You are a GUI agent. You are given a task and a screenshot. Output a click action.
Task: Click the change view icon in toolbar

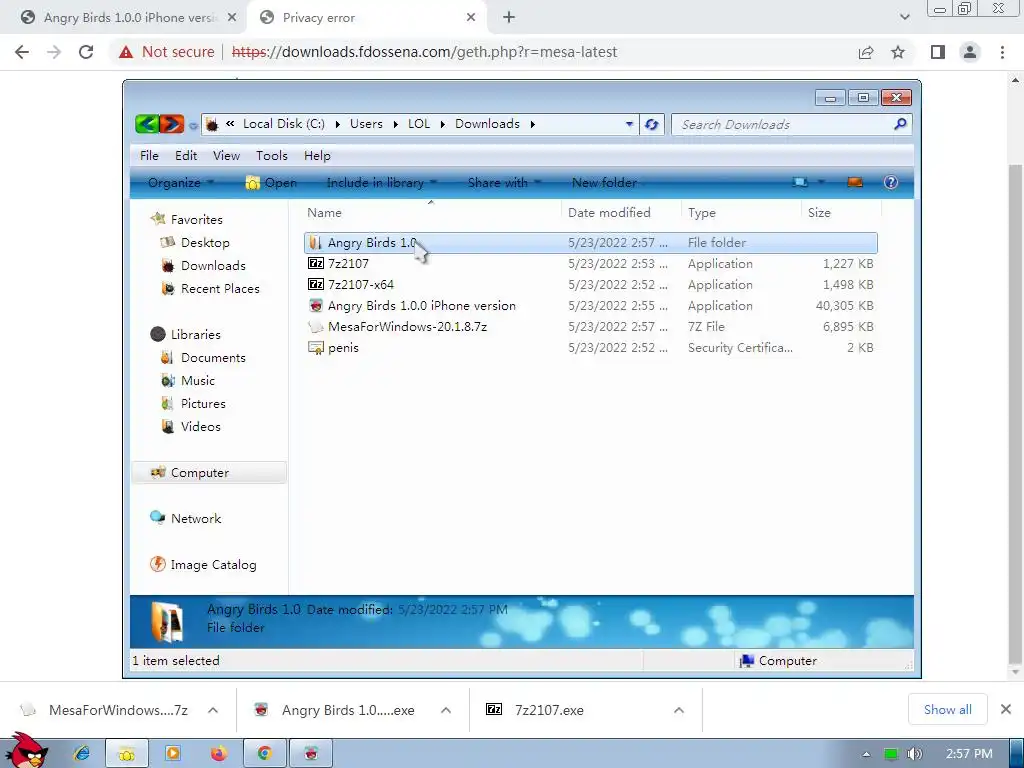(800, 182)
